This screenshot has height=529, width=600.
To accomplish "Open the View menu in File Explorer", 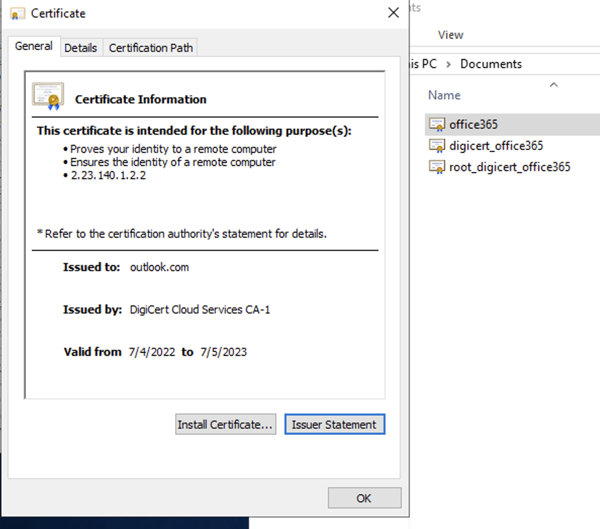I will [x=450, y=34].
